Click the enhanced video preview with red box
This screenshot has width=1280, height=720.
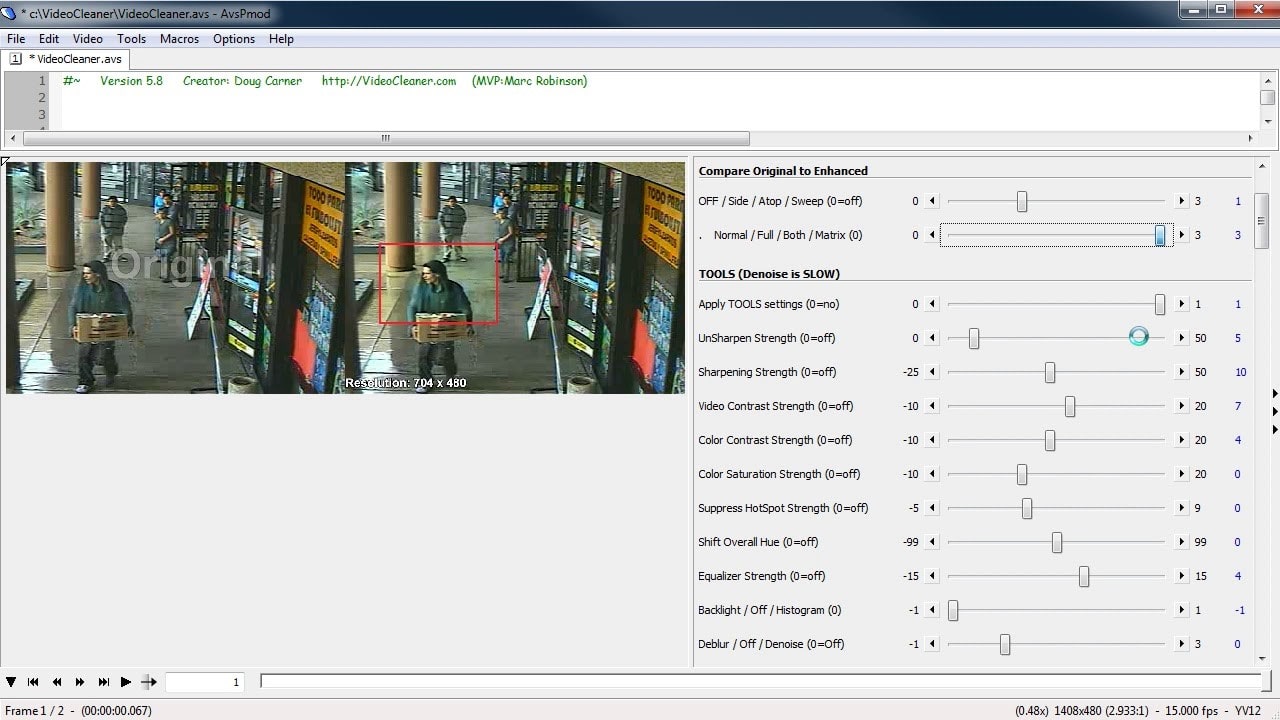click(x=515, y=278)
